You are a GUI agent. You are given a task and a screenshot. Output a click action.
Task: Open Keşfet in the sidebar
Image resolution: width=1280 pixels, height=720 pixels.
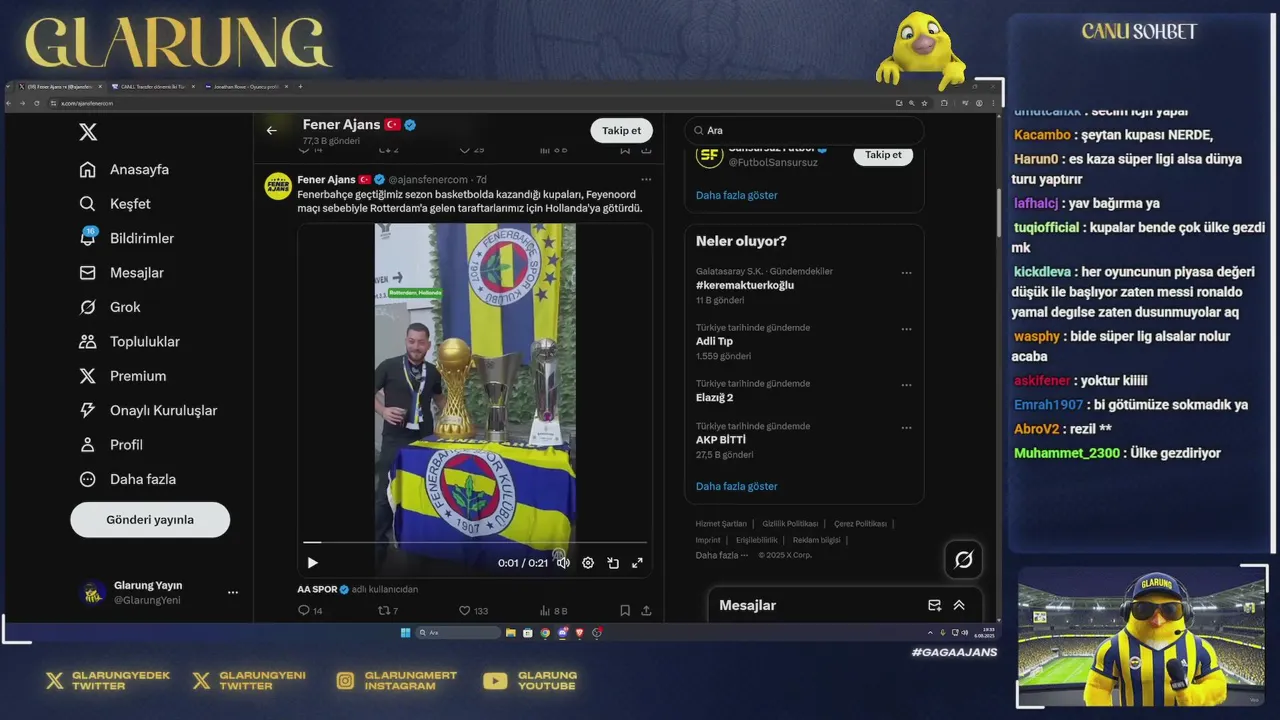[115, 204]
